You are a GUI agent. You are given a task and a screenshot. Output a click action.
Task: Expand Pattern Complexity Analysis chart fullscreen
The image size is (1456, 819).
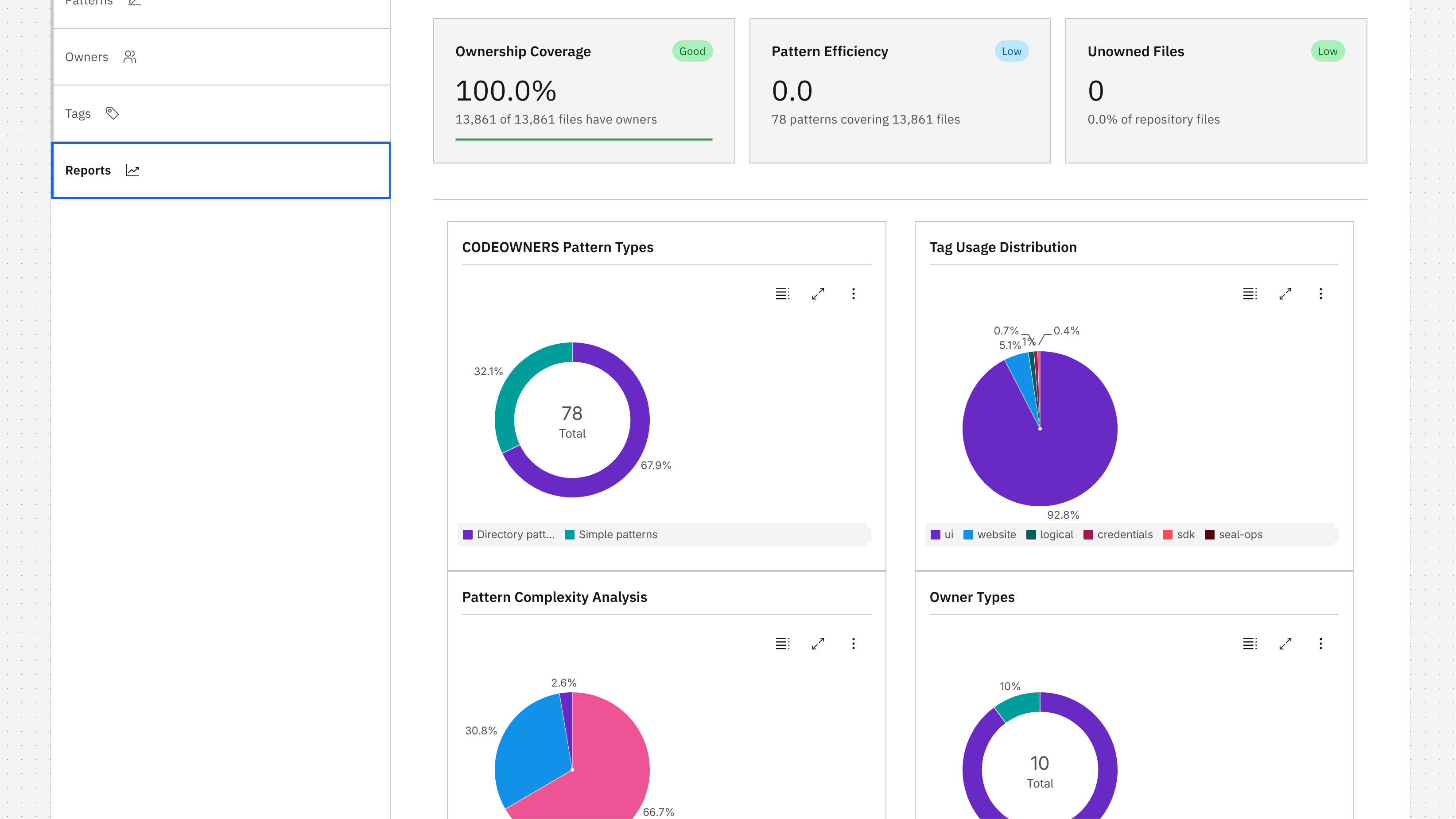tap(818, 643)
